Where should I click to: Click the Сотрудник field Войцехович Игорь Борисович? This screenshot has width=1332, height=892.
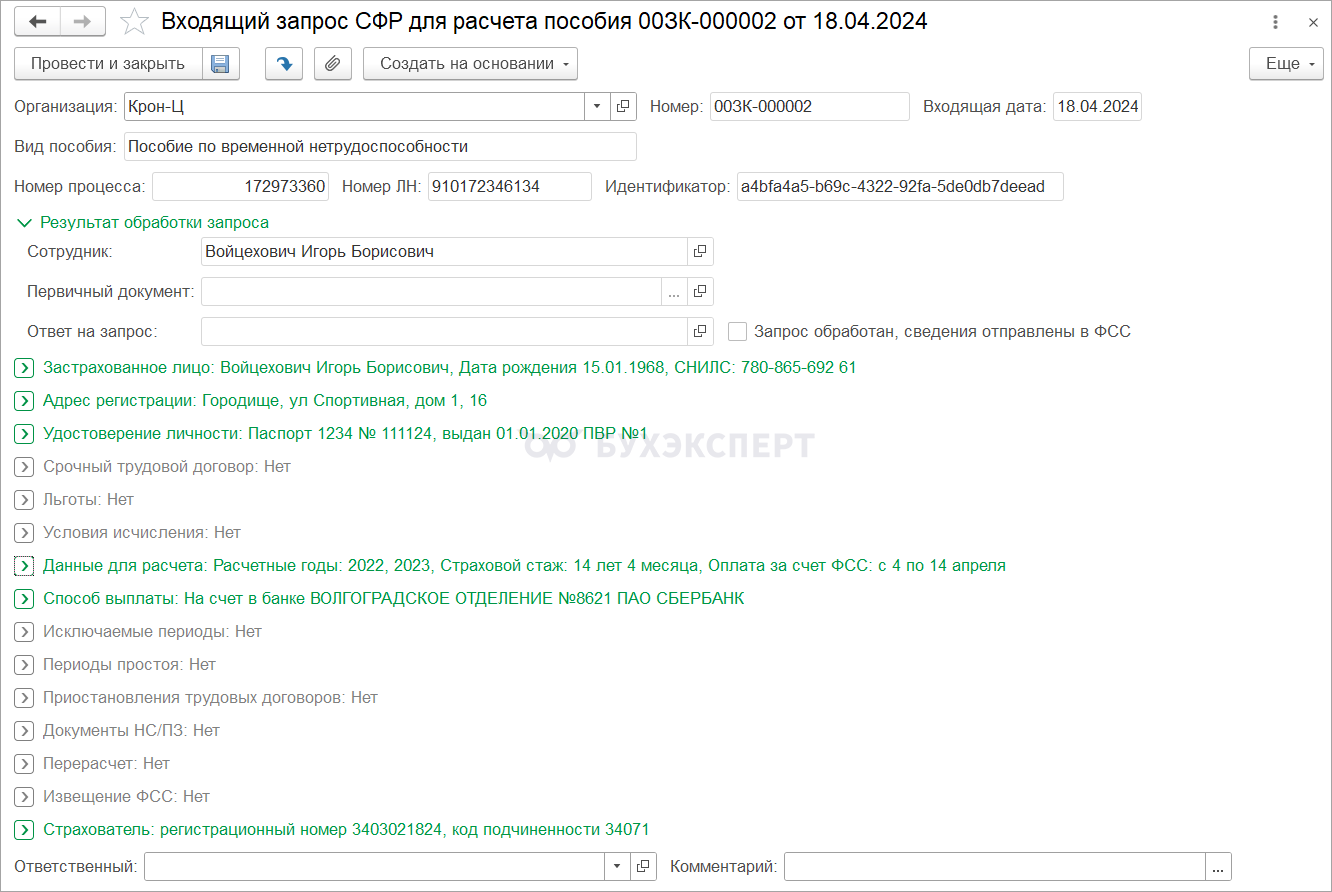pyautogui.click(x=444, y=251)
